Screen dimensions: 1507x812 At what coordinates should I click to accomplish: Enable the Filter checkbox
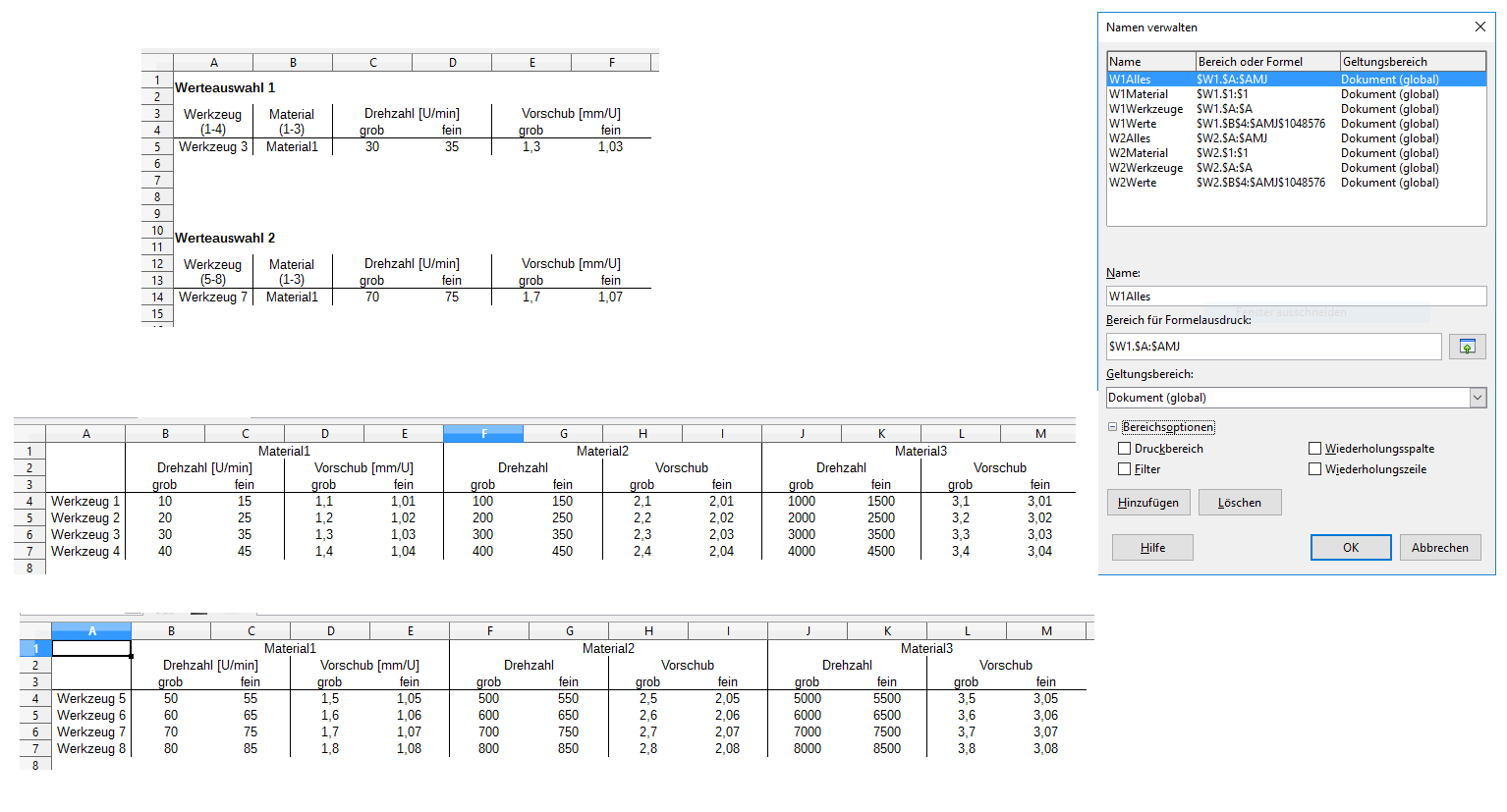click(1124, 468)
